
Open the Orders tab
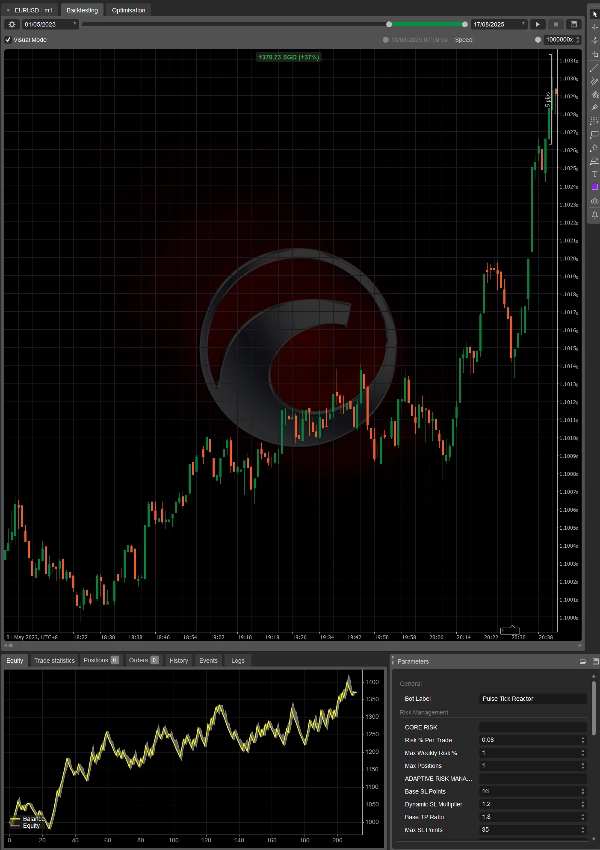144,660
